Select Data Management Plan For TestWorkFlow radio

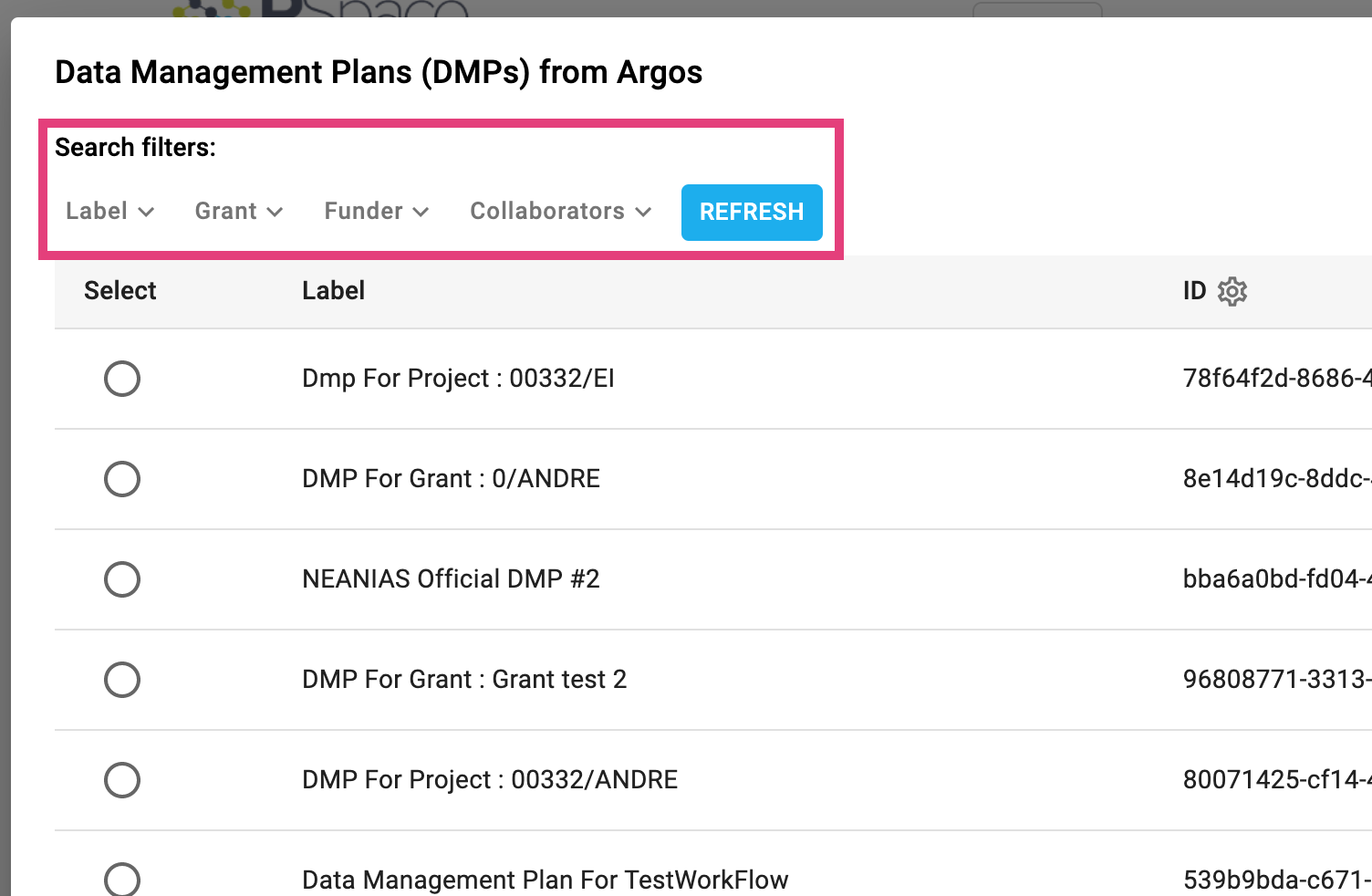[x=122, y=880]
